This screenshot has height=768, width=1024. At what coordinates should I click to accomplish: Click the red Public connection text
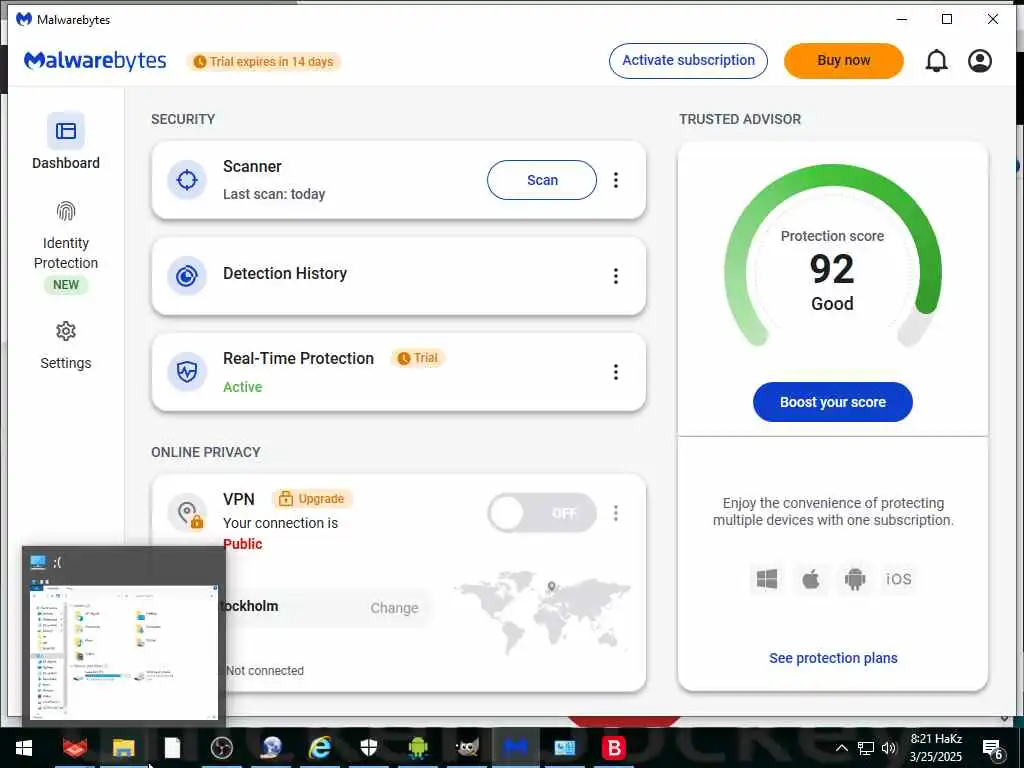click(242, 544)
